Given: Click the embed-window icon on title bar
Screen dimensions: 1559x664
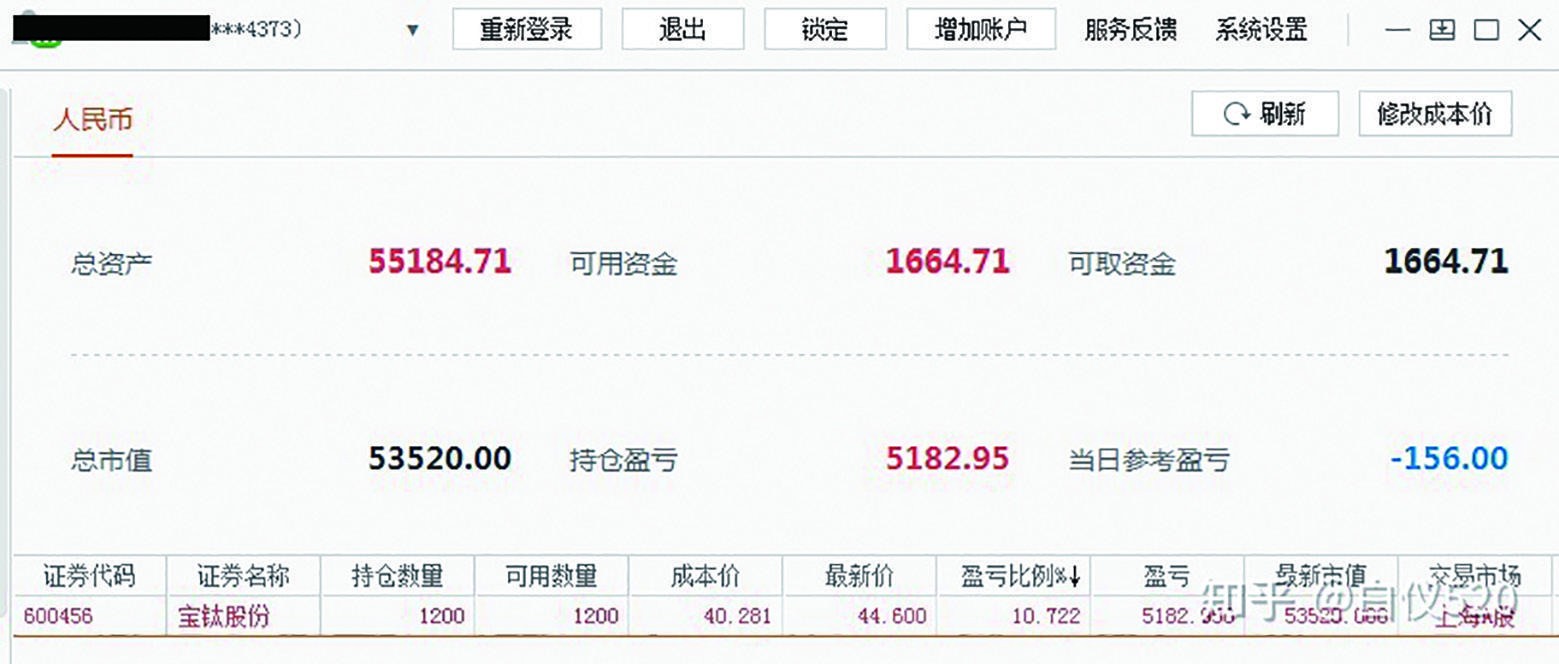Looking at the screenshot, I should pyautogui.click(x=1442, y=30).
